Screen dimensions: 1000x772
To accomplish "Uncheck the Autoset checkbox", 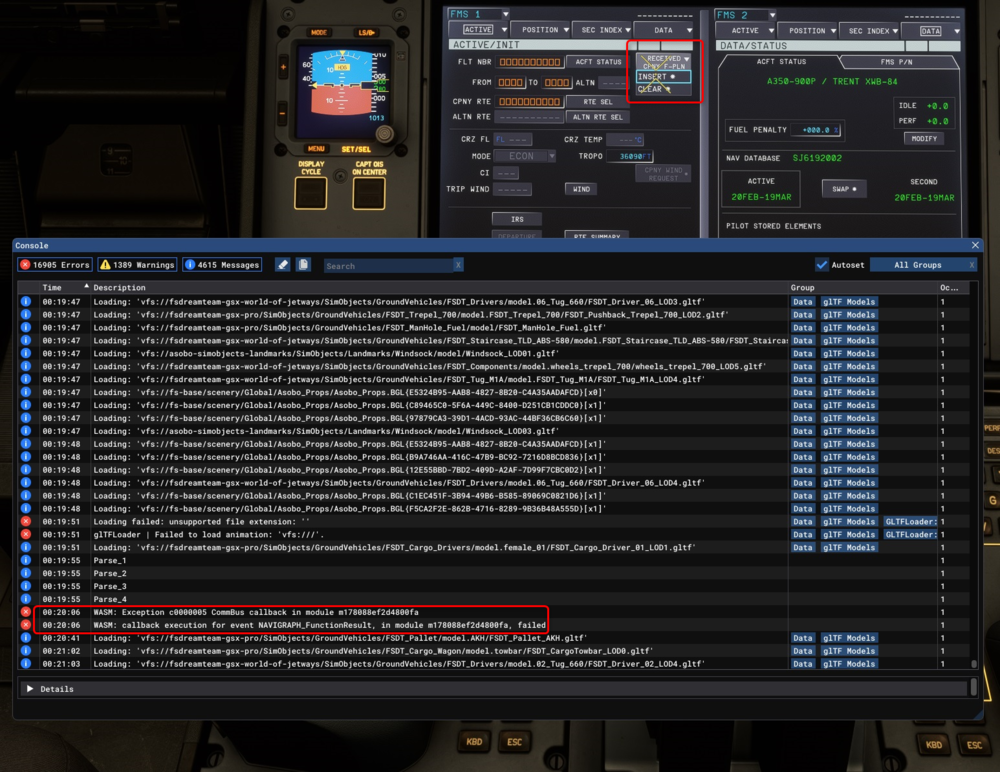I will [x=822, y=265].
